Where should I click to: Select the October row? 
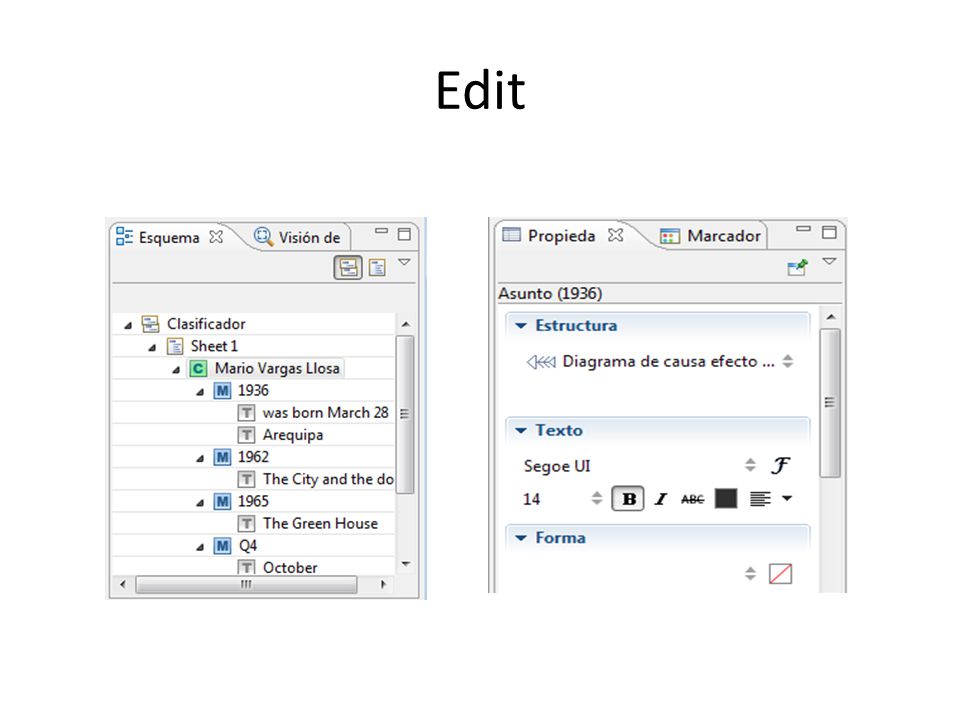pos(290,568)
